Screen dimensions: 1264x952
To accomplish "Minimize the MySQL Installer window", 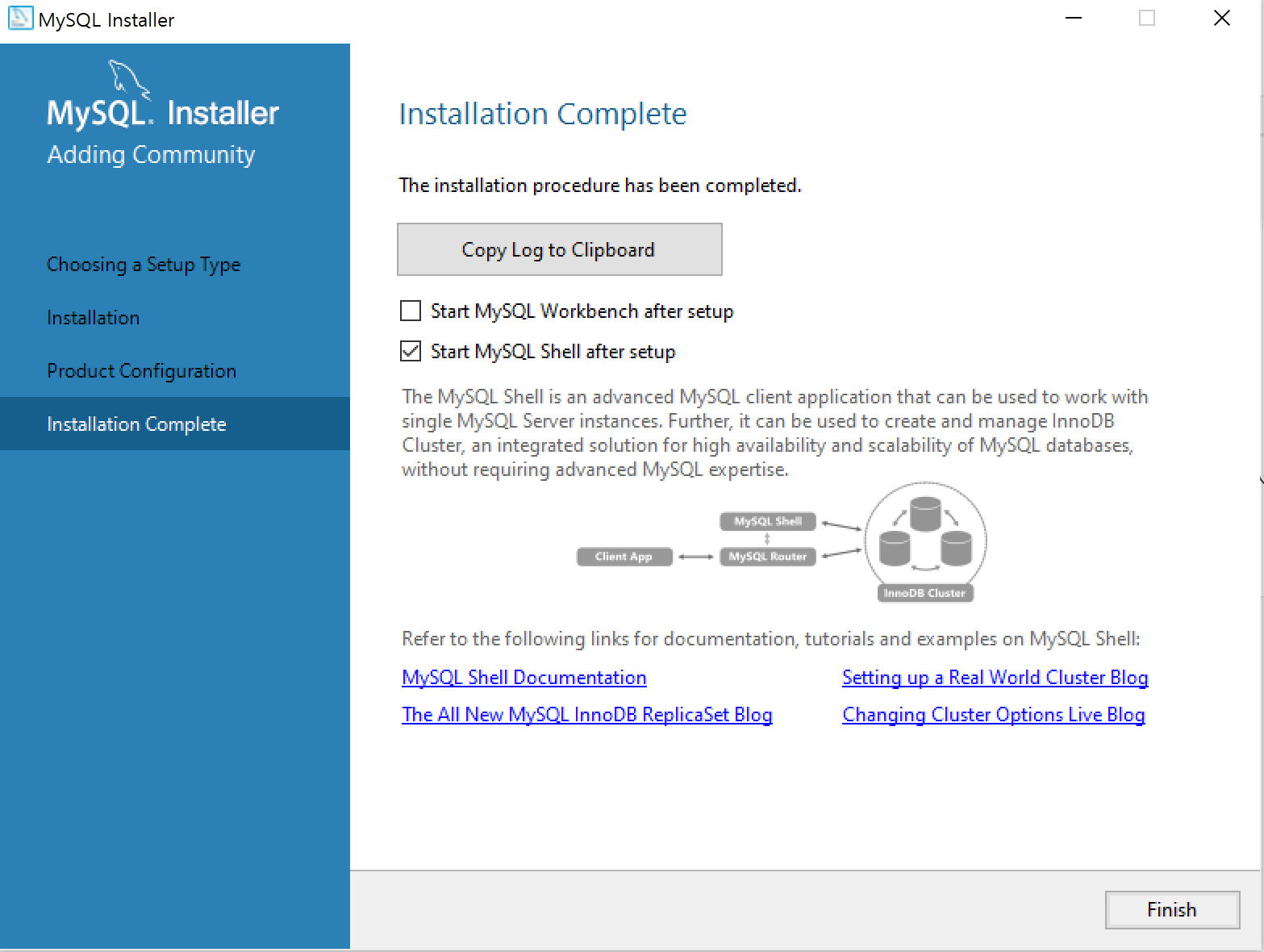I will tap(1074, 19).
